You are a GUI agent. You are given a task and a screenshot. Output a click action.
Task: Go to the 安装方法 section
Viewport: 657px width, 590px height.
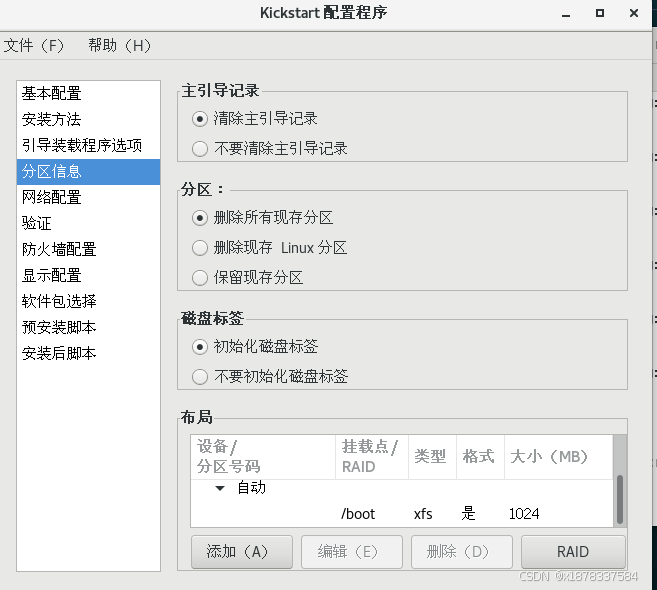click(x=88, y=119)
